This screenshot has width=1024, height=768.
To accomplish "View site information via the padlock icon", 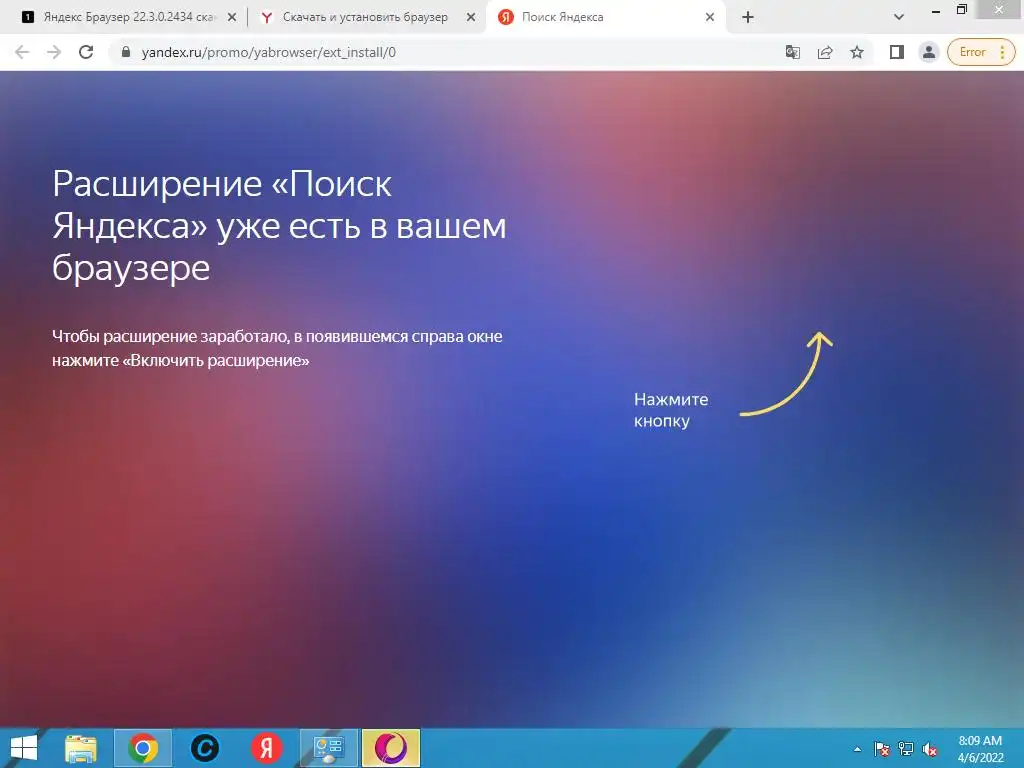I will (x=126, y=52).
